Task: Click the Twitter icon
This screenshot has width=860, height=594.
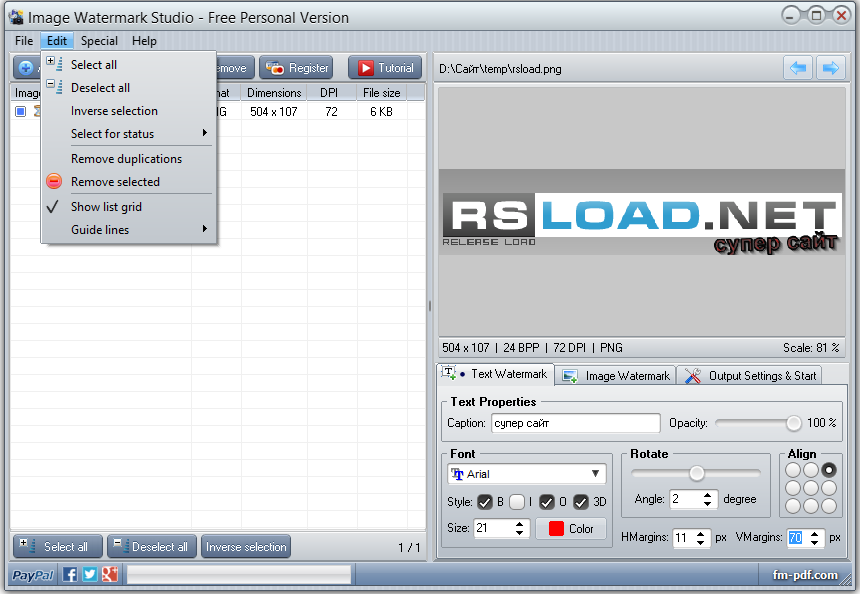Action: [89, 574]
